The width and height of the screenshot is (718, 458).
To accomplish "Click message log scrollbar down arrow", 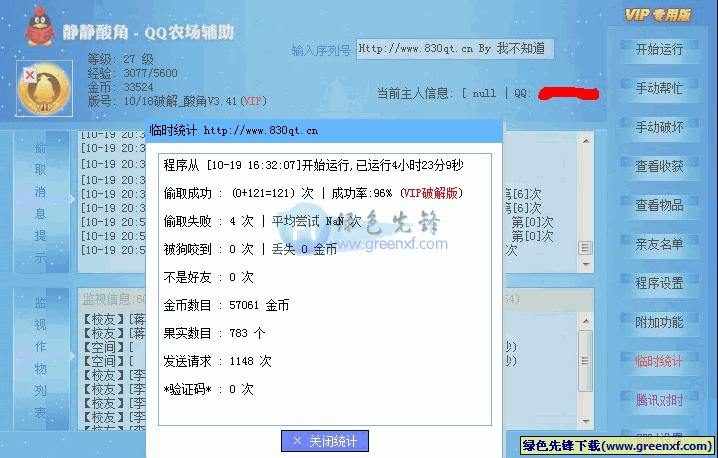I will [586, 265].
